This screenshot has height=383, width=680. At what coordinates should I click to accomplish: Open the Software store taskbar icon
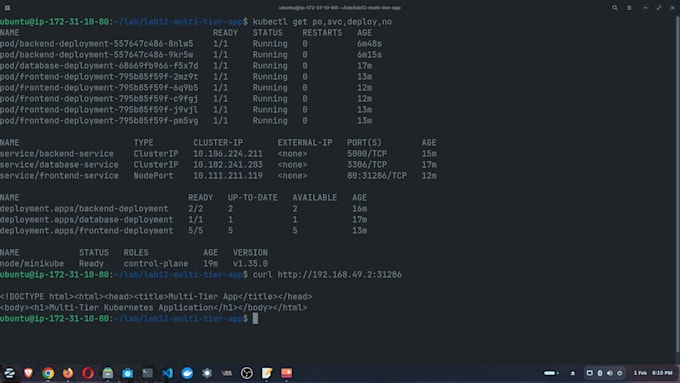(x=128, y=373)
